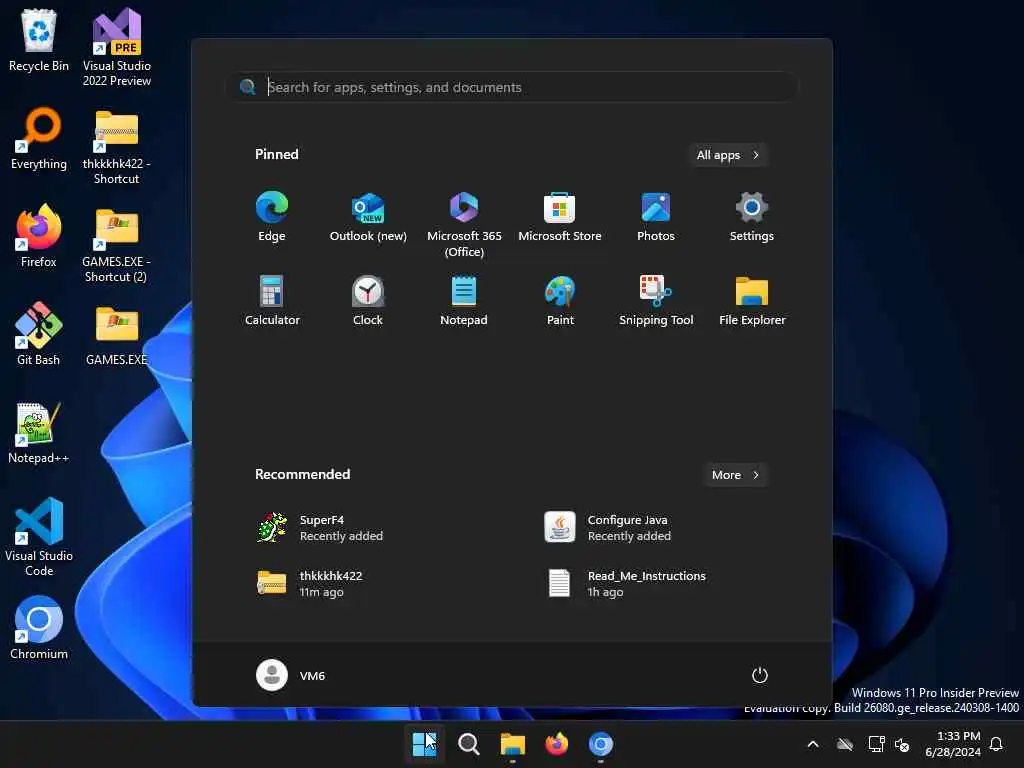Launch the Paint app
This screenshot has width=1024, height=768.
560,301
